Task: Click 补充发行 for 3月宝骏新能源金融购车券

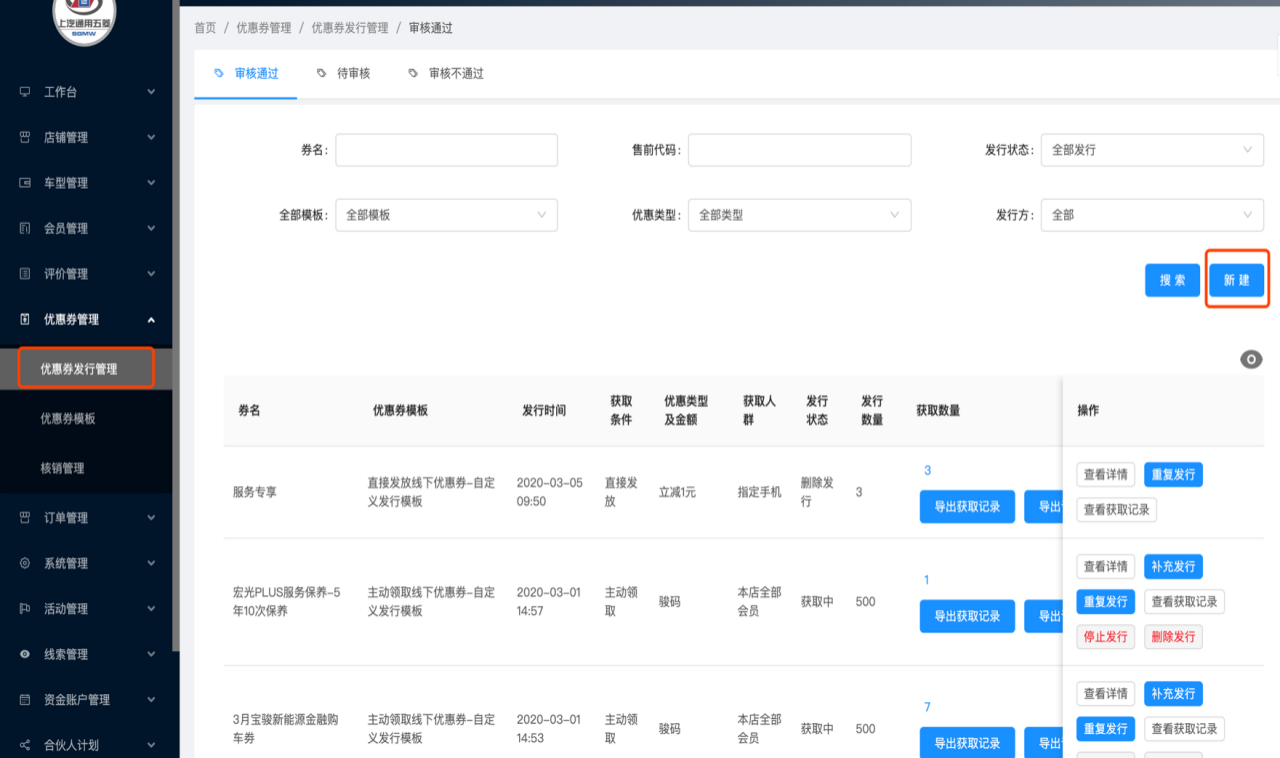Action: coord(1173,694)
